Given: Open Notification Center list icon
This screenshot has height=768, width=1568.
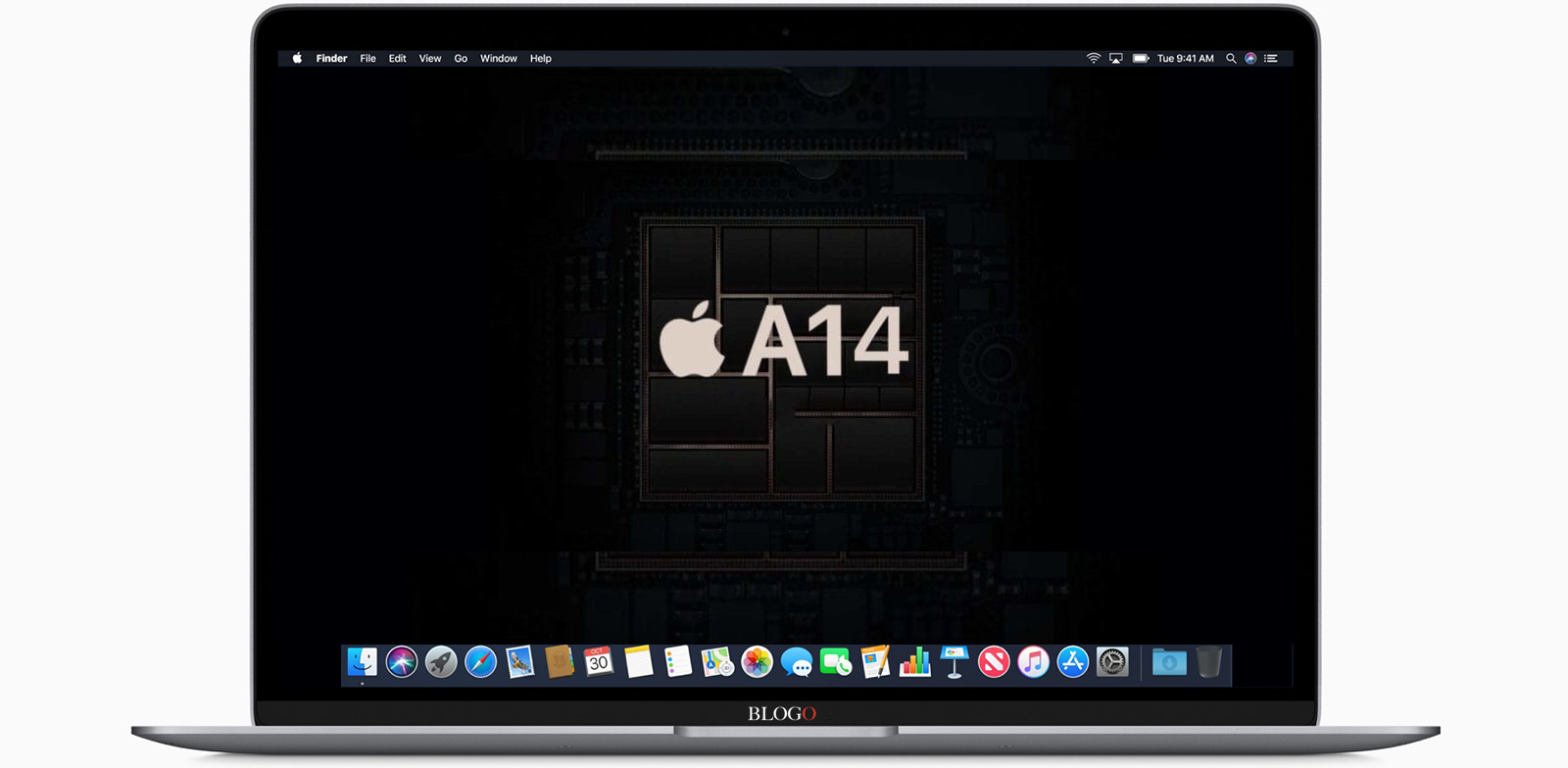Looking at the screenshot, I should [1271, 59].
